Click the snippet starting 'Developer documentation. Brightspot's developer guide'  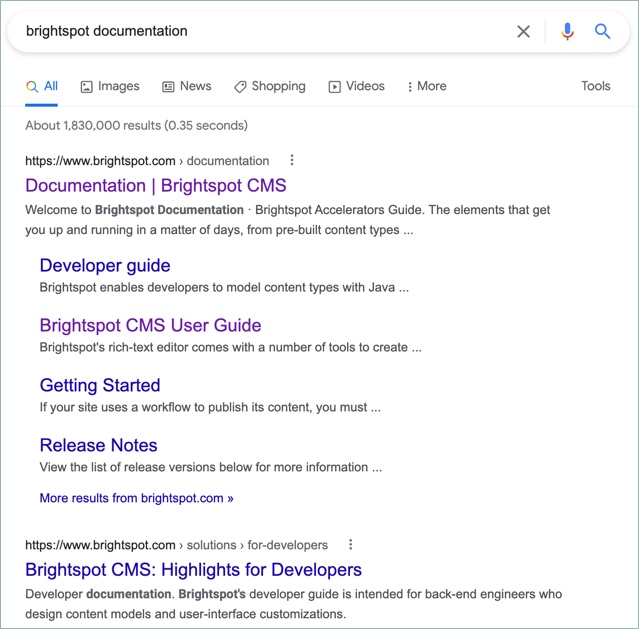294,604
